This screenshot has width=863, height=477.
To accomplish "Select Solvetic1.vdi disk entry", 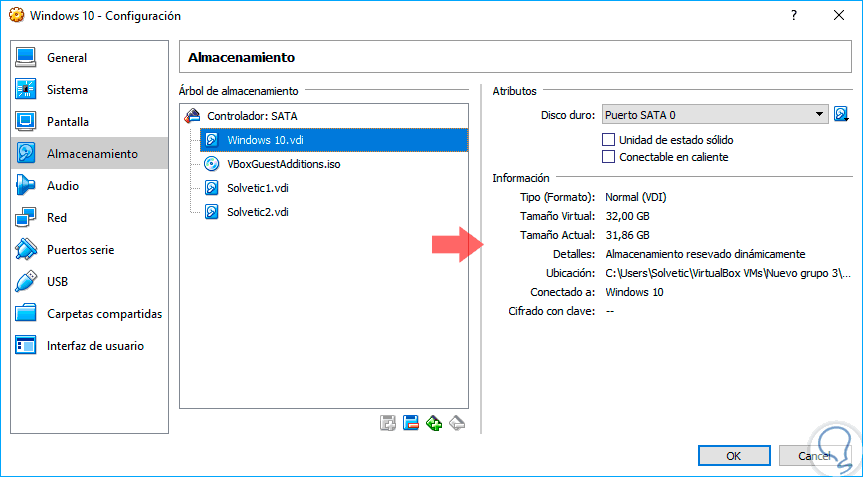I will tap(258, 188).
